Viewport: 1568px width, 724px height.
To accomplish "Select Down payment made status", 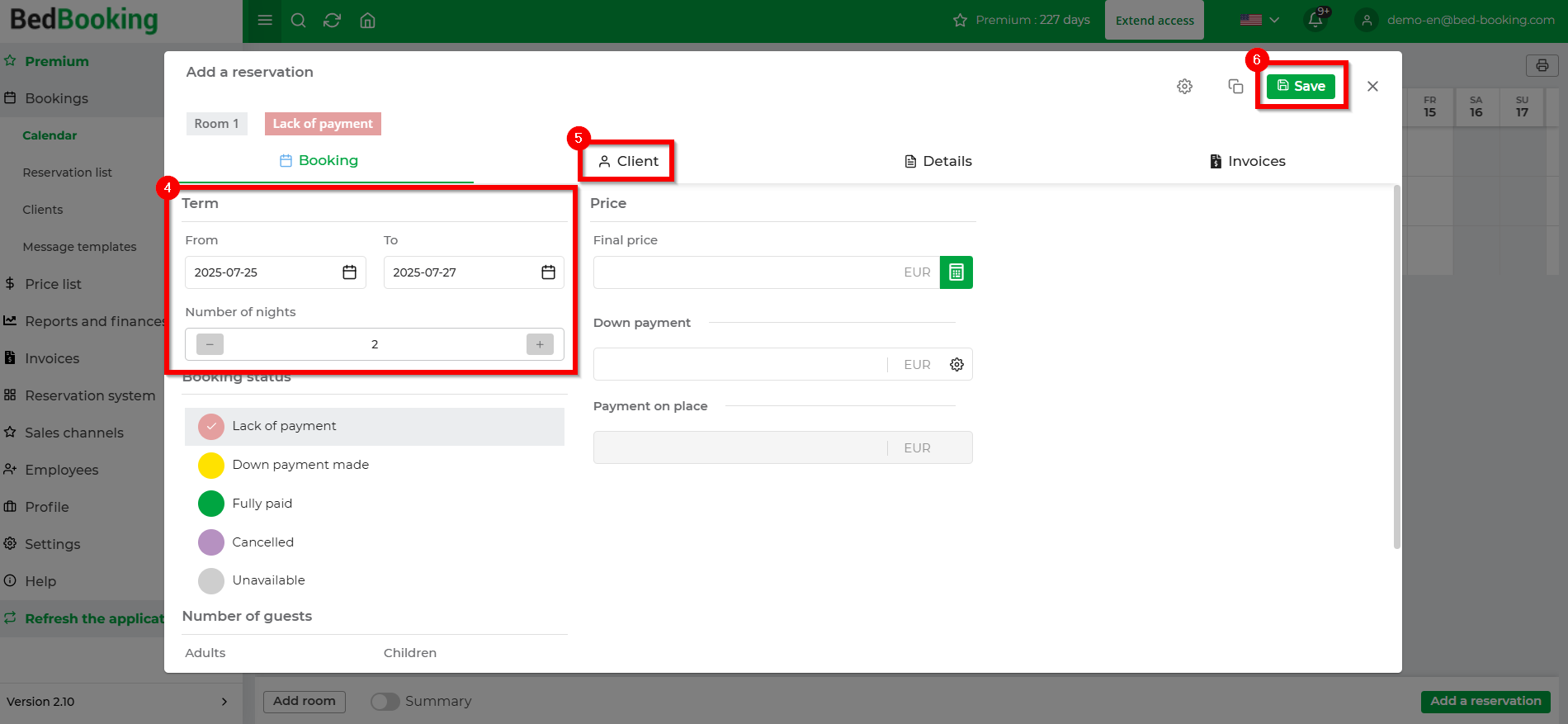I will pos(211,465).
